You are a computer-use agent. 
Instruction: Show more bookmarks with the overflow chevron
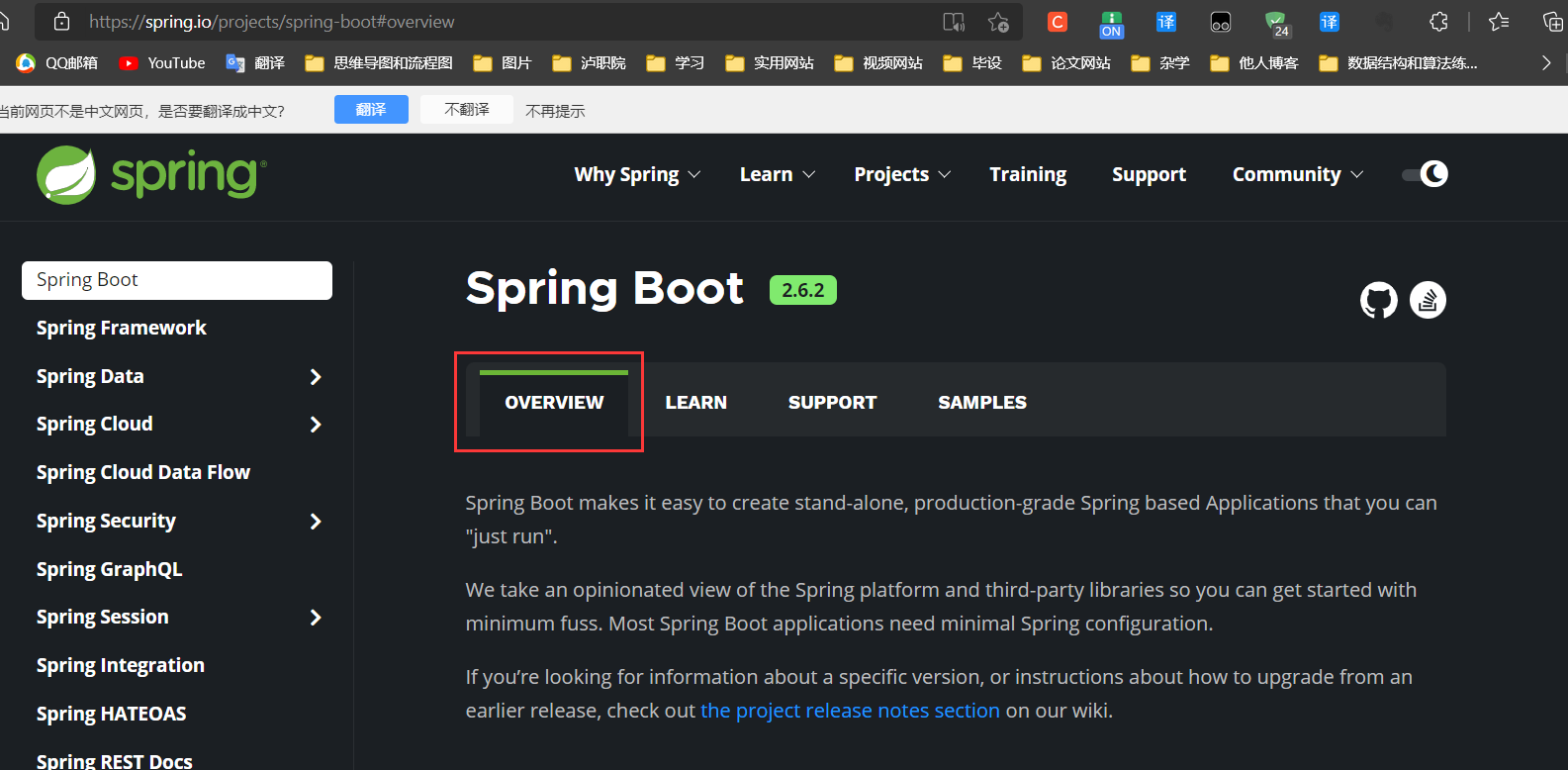(x=1546, y=62)
